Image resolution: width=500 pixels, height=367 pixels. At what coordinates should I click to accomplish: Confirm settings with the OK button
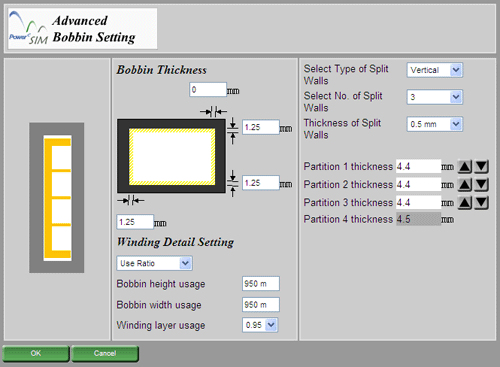pyautogui.click(x=36, y=354)
